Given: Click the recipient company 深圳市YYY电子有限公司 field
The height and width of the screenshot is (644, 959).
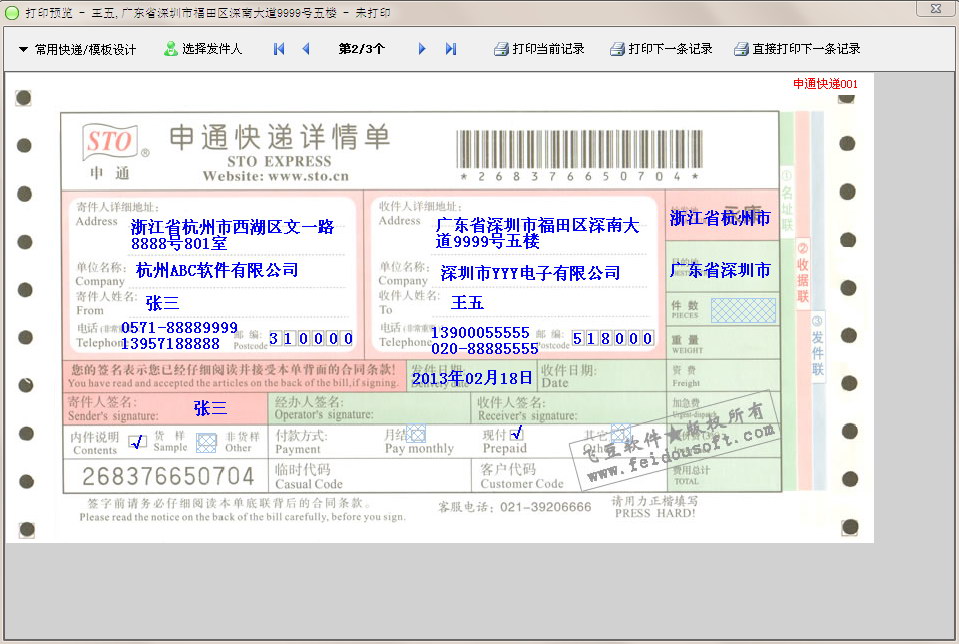Looking at the screenshot, I should click(530, 273).
